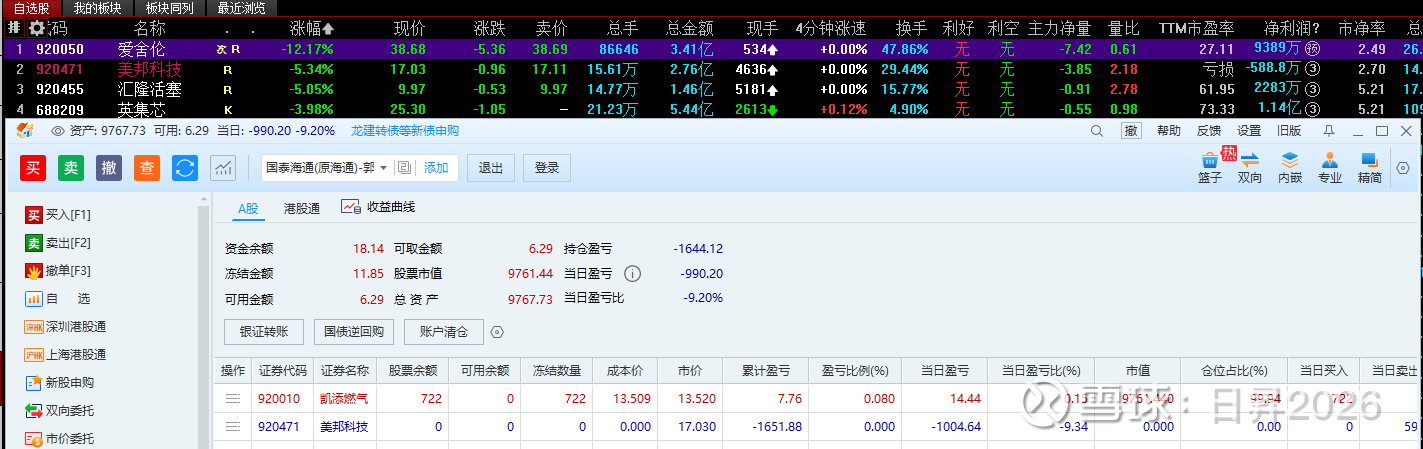This screenshot has height=449, width=1423.
Task: Click the gear icon in watchlist header
Action: (37, 28)
